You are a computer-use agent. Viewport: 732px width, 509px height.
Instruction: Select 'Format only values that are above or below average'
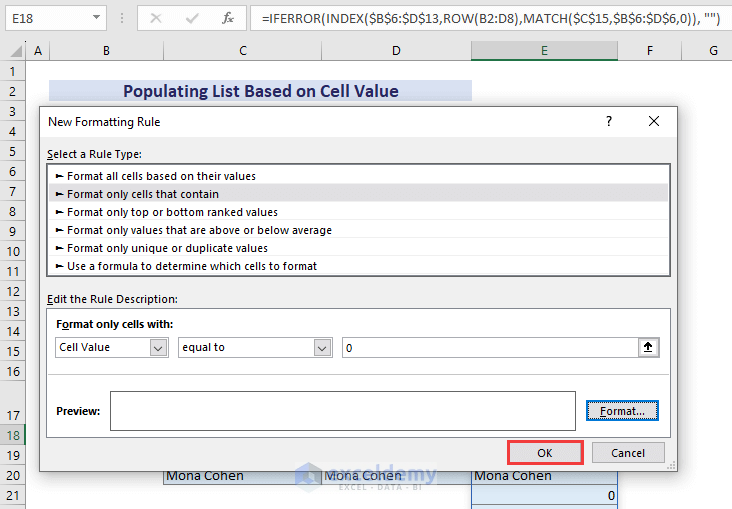point(199,230)
